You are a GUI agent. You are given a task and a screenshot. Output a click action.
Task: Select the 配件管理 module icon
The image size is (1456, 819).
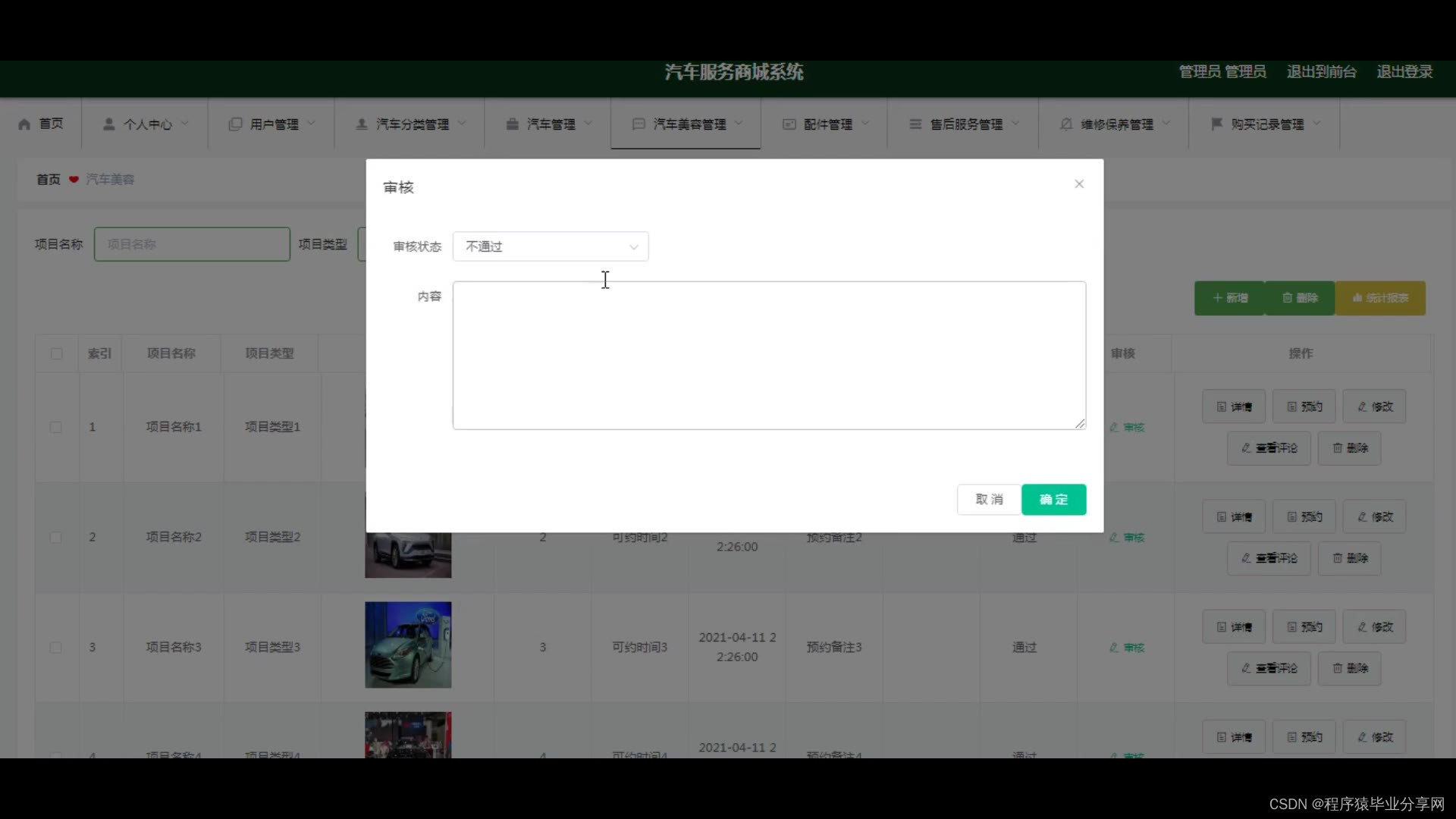(789, 124)
